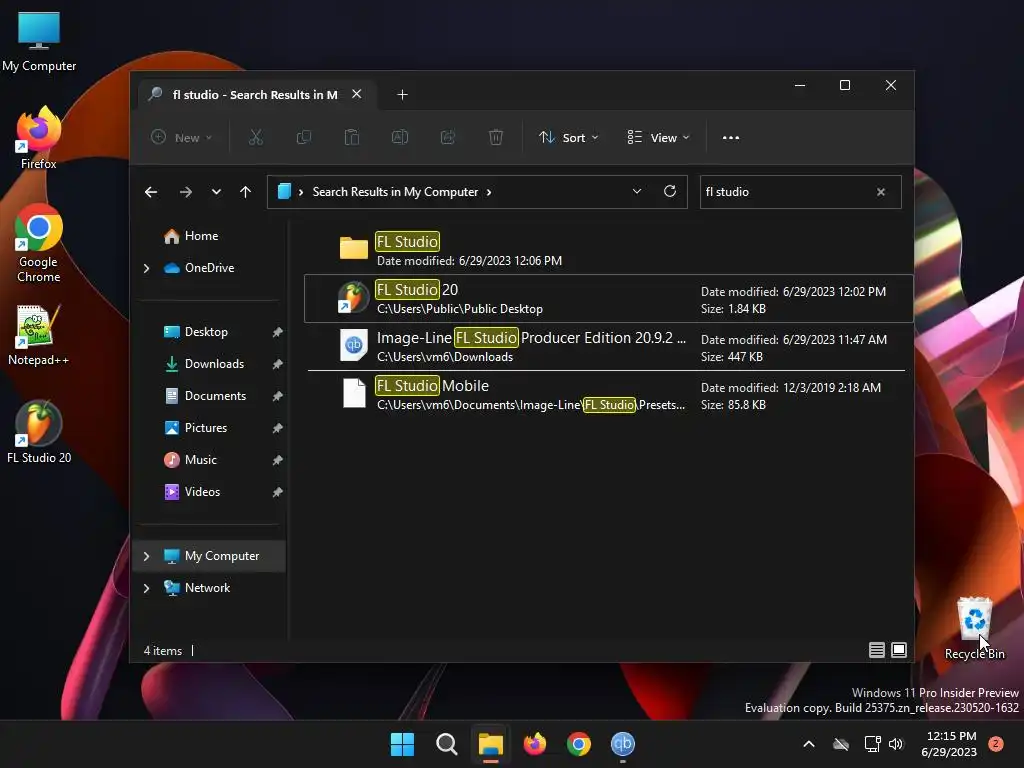The width and height of the screenshot is (1024, 768).
Task: Unpin Desktop using its pin icon
Action: pos(278,332)
